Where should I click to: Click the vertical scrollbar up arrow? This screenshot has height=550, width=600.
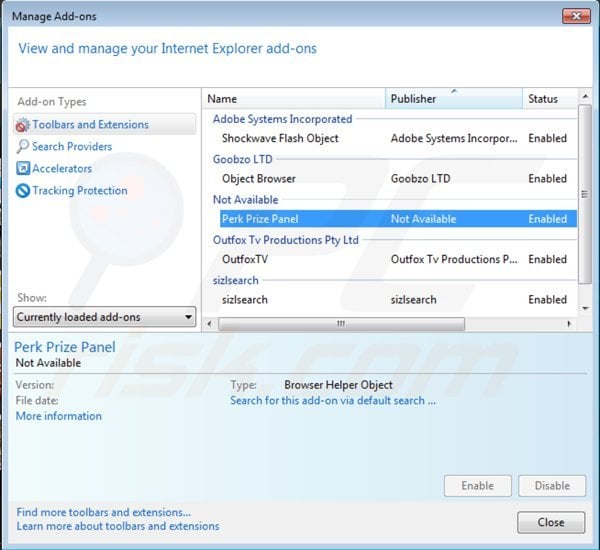(x=585, y=96)
